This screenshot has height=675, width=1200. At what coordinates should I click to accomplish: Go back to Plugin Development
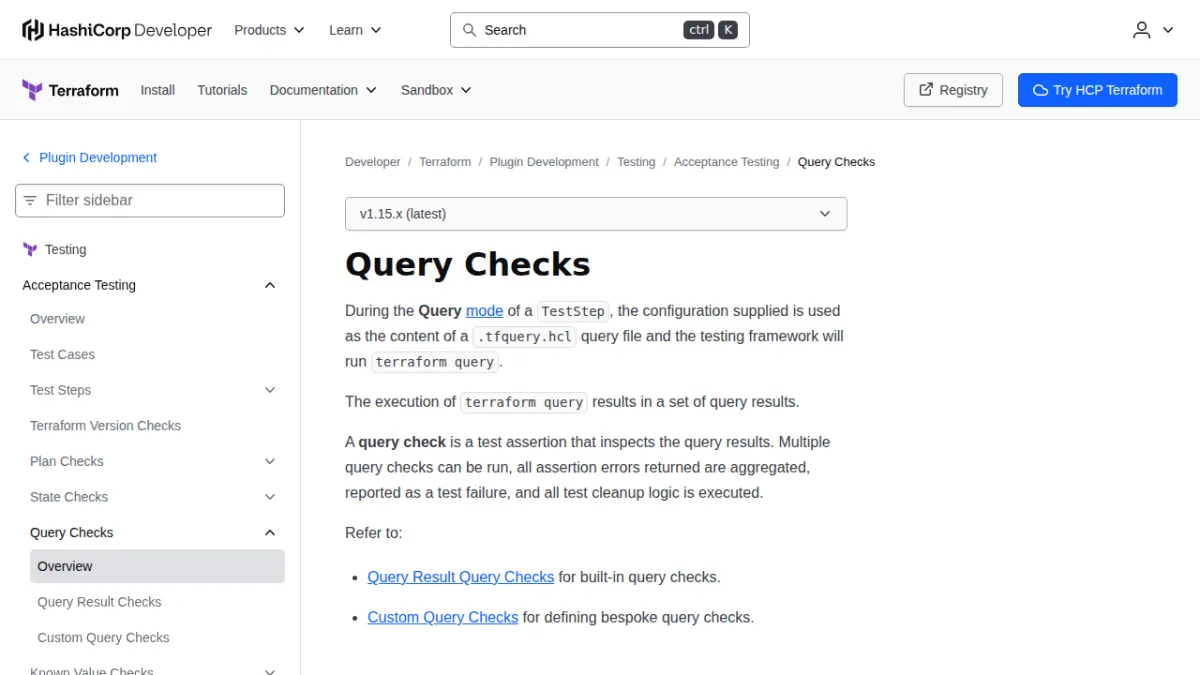tap(98, 158)
